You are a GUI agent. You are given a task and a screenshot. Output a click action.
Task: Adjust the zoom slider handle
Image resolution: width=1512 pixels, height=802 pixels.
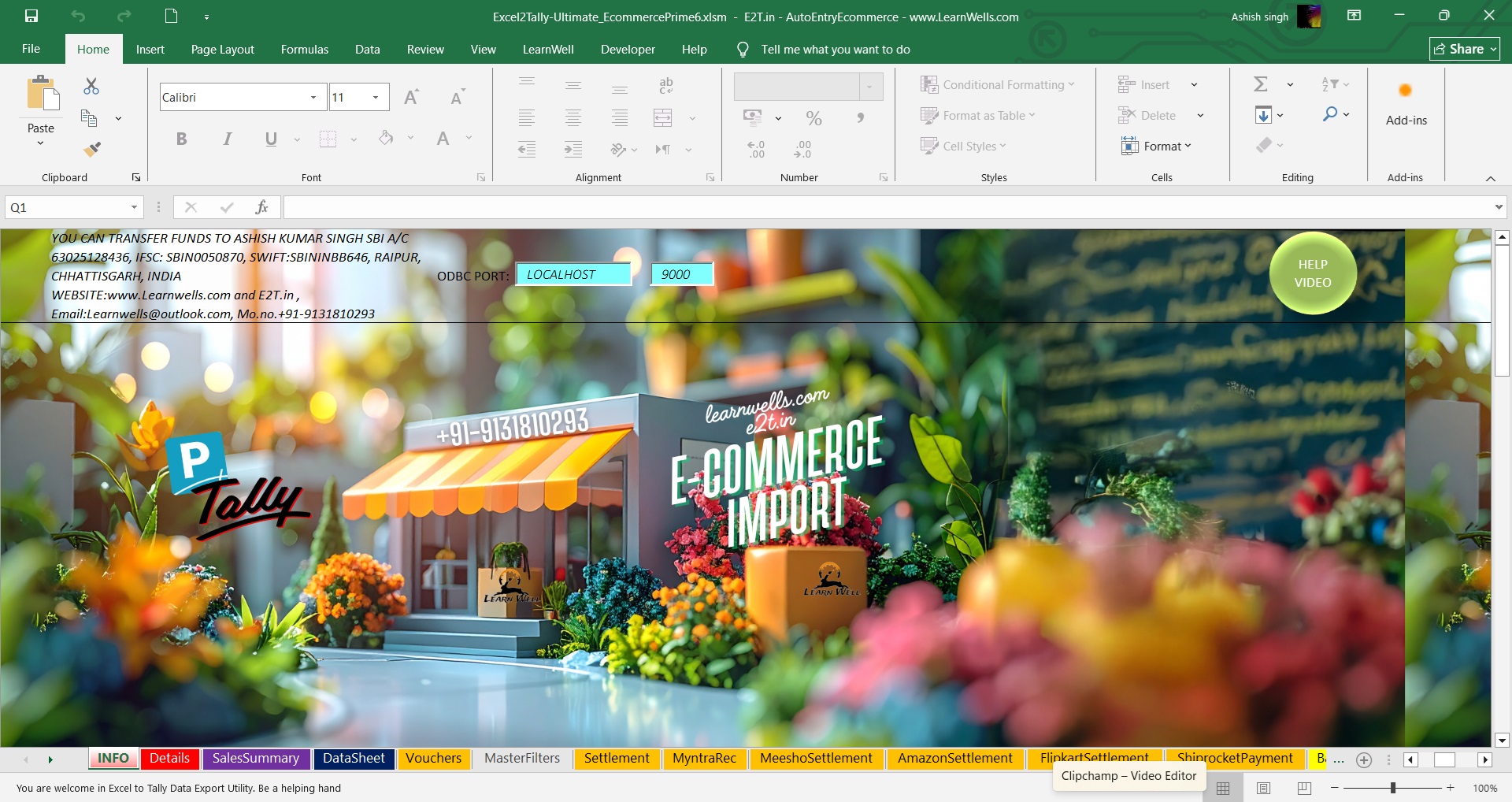pos(1393,788)
